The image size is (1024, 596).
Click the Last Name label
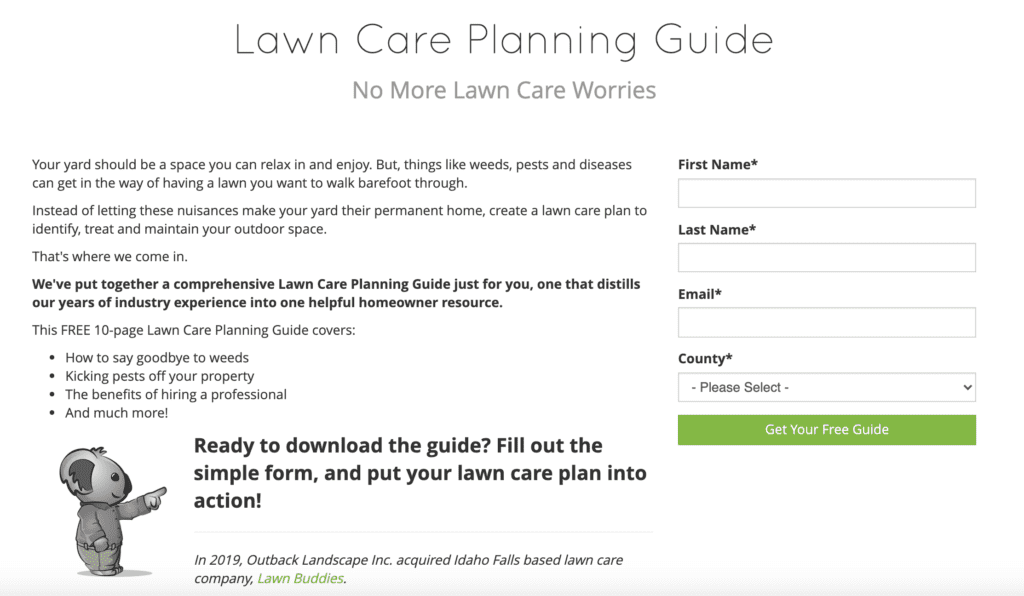tap(716, 230)
